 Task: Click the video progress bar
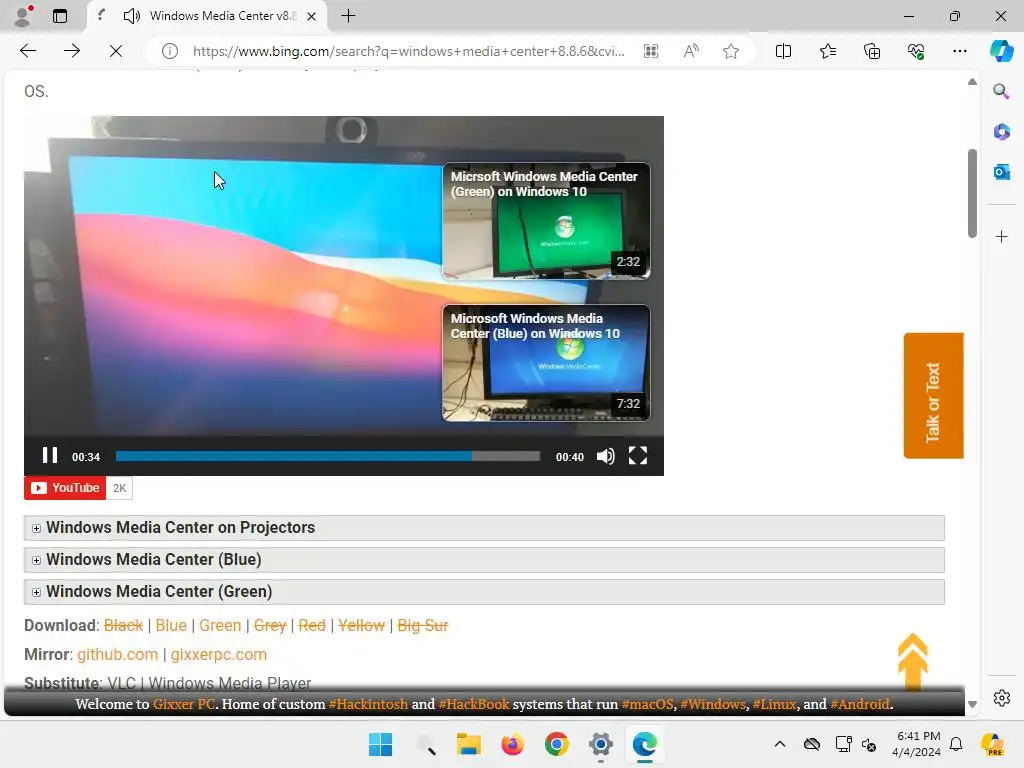tap(328, 456)
